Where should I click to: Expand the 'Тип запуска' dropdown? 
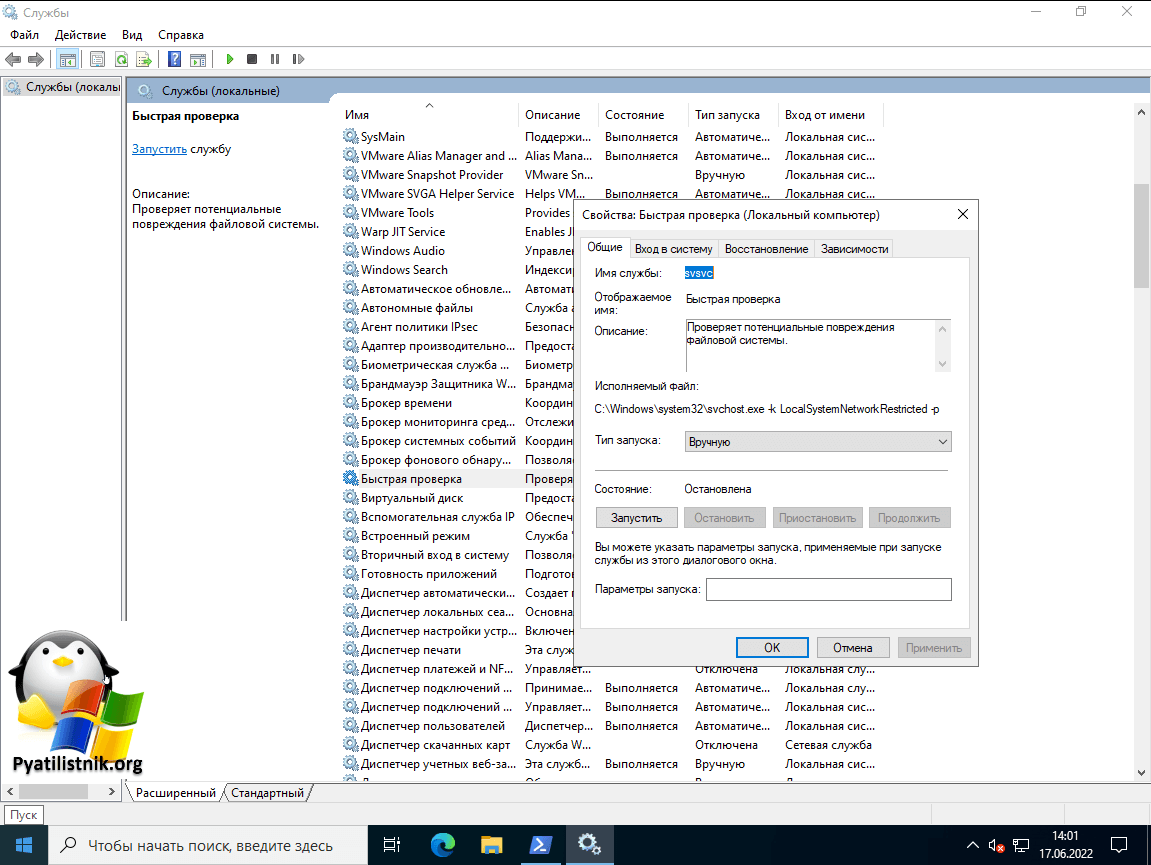click(x=818, y=442)
